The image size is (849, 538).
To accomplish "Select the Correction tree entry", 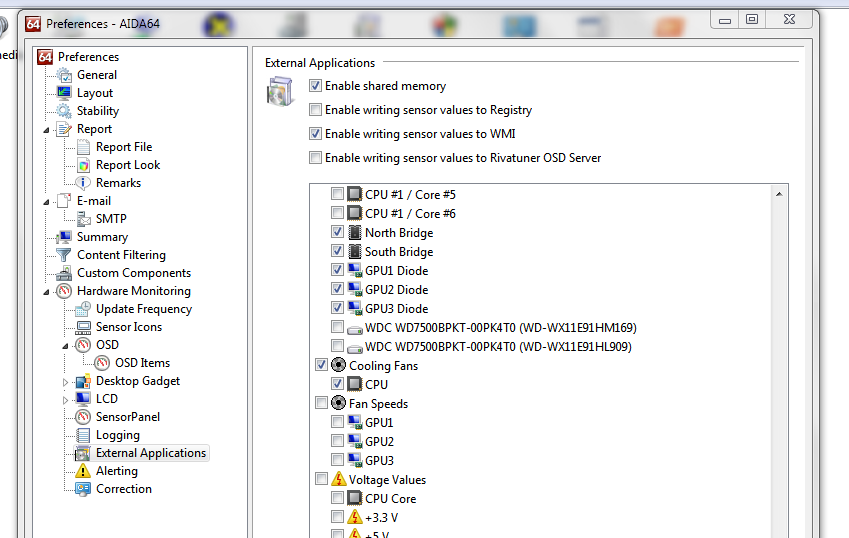I will pos(123,489).
